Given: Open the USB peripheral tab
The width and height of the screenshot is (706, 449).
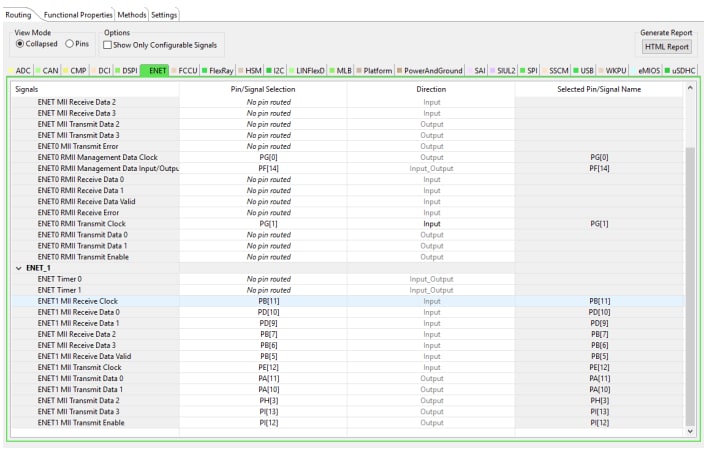Looking at the screenshot, I should tap(586, 71).
